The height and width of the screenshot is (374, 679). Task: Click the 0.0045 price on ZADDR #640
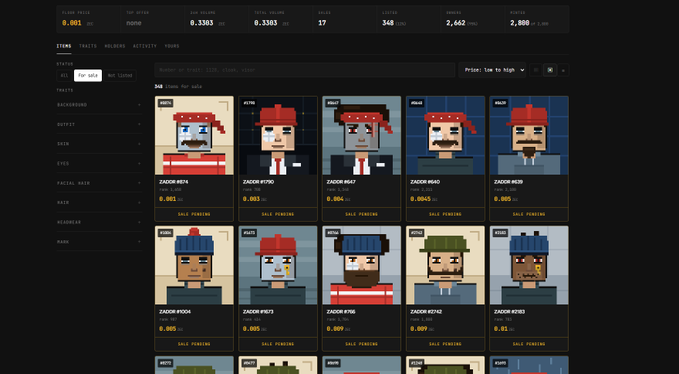[x=420, y=199]
